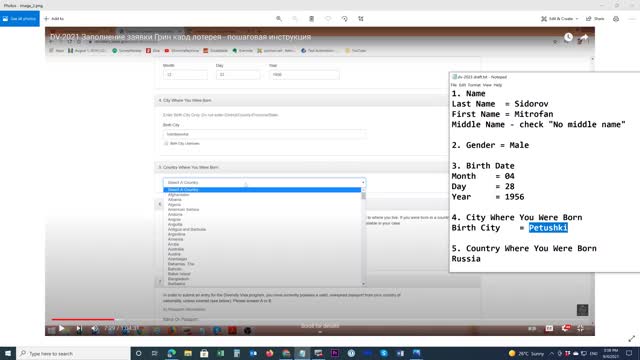640x360 pixels.
Task: Choose Antigua and Barbuda from the list
Action: pos(187,229)
